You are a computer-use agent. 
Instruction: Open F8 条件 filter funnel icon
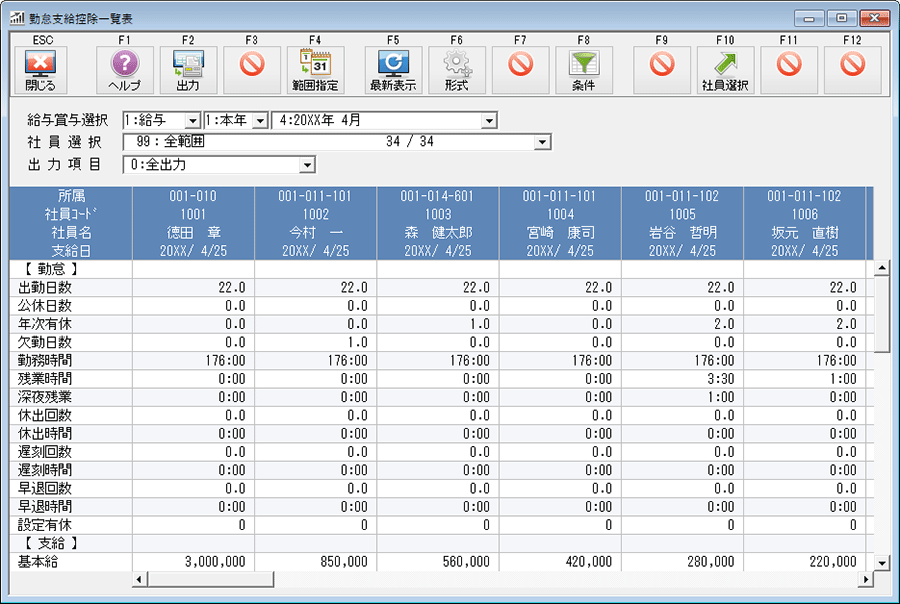click(584, 70)
